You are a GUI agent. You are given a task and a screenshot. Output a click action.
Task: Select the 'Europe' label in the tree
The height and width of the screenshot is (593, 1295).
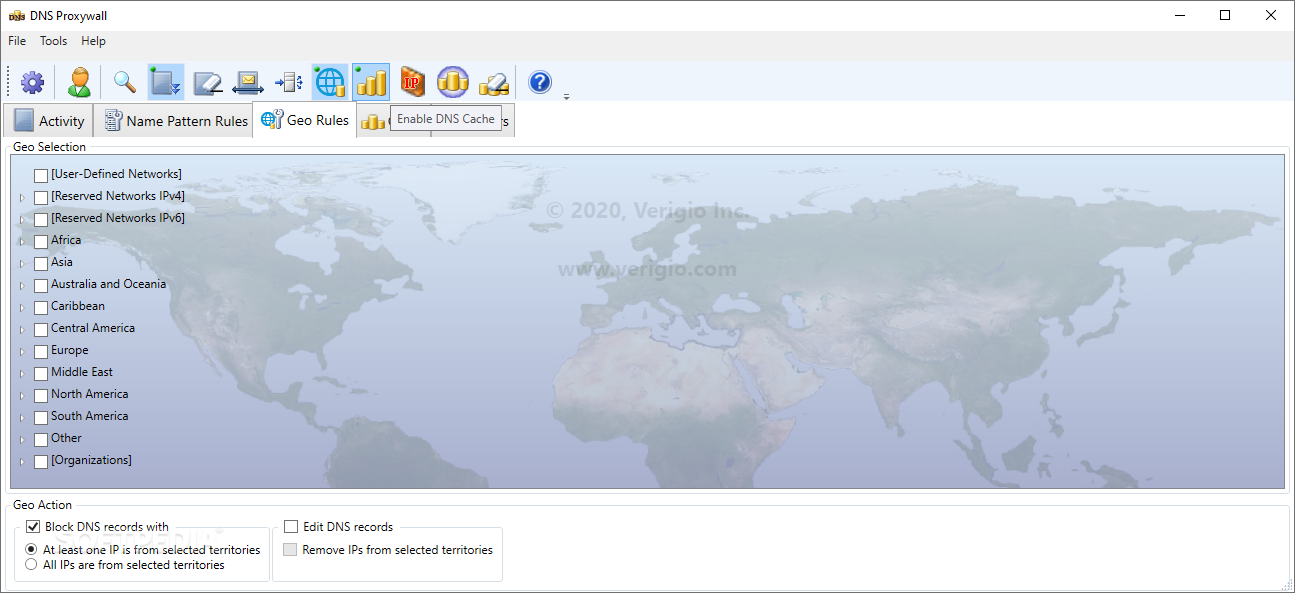[x=70, y=350]
